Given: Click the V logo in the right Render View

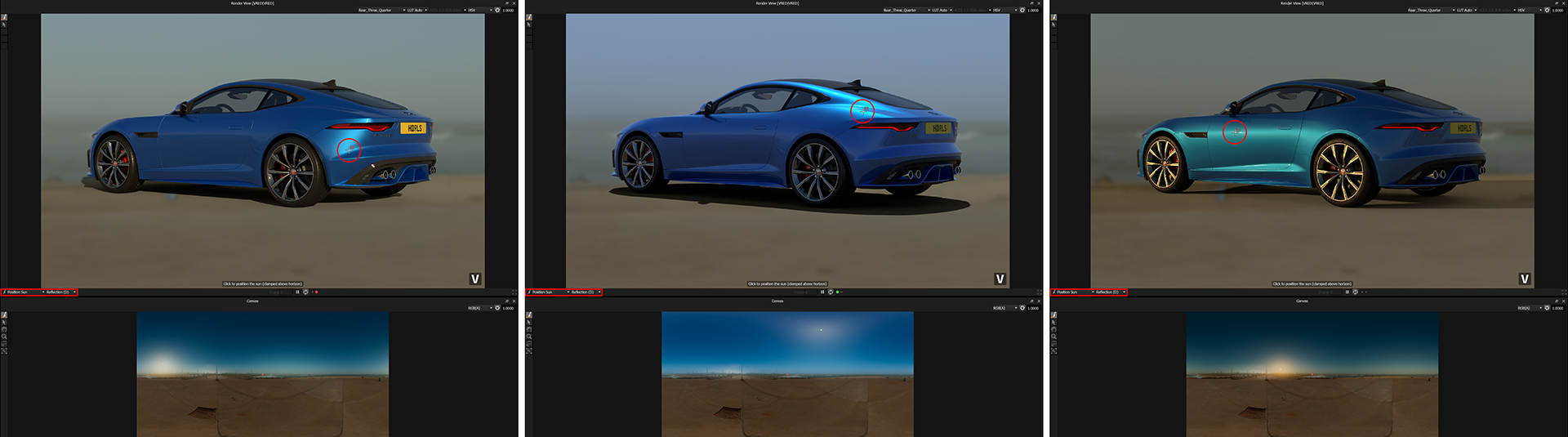Looking at the screenshot, I should 1524,279.
